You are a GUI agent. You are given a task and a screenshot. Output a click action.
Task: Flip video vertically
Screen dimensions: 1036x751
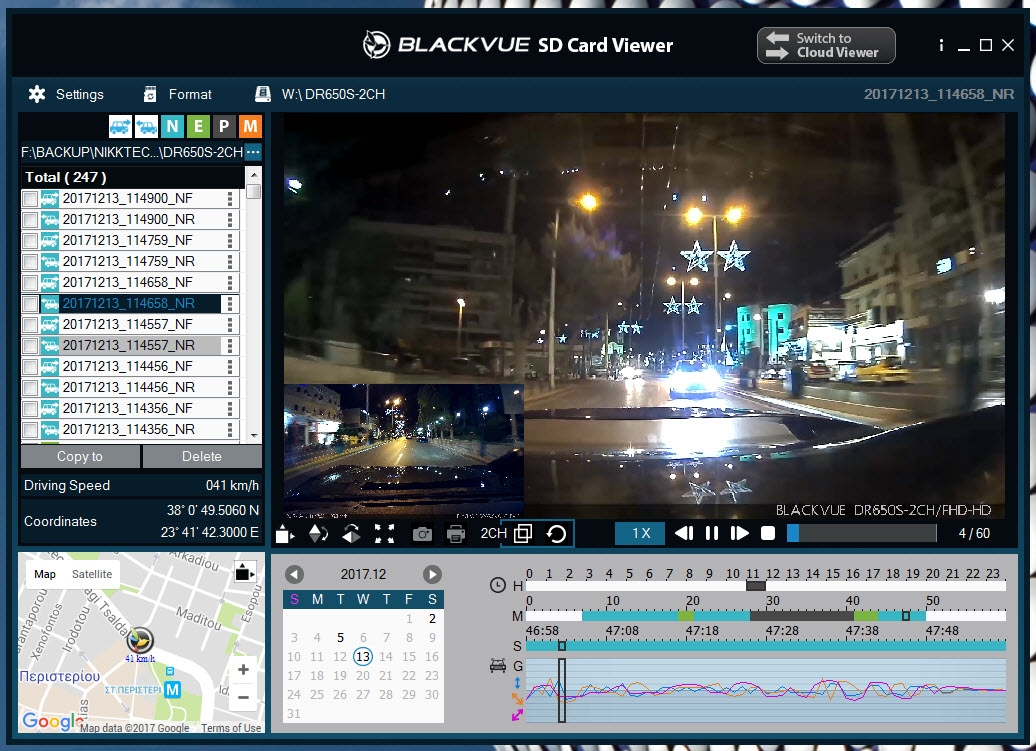pos(318,533)
